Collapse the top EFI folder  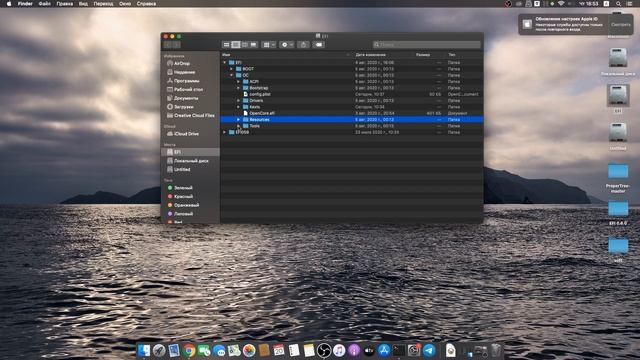tap(224, 62)
